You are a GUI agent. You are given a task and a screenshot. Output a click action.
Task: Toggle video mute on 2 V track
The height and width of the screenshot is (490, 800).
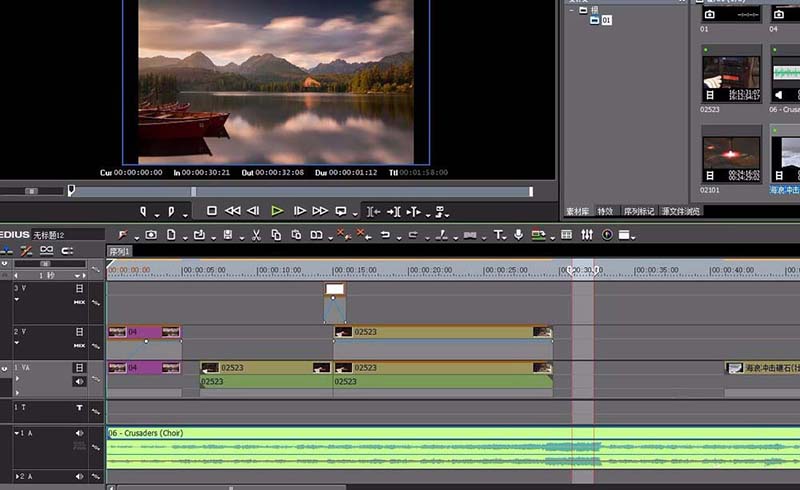tap(79, 332)
